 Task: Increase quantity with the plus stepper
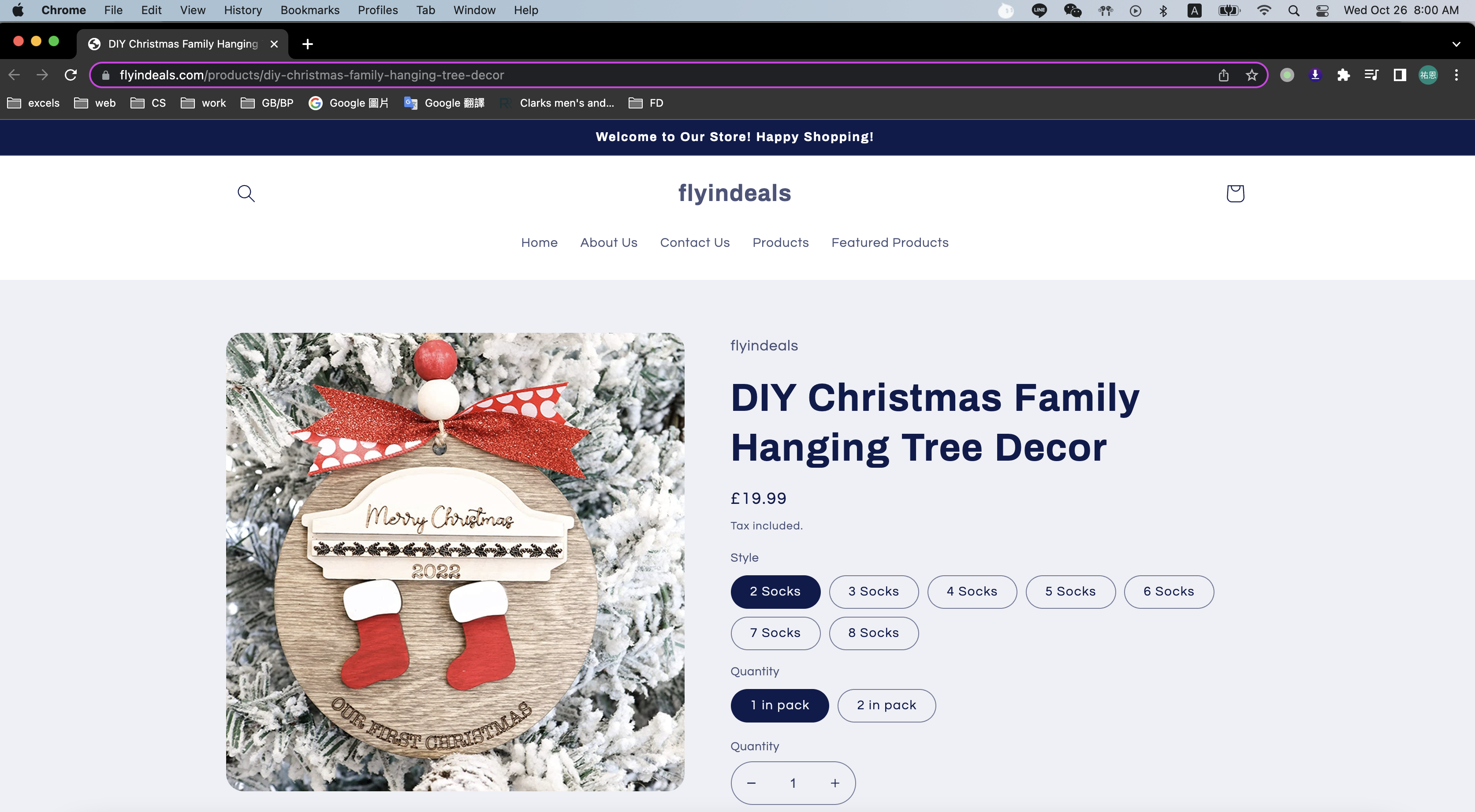[x=835, y=783]
